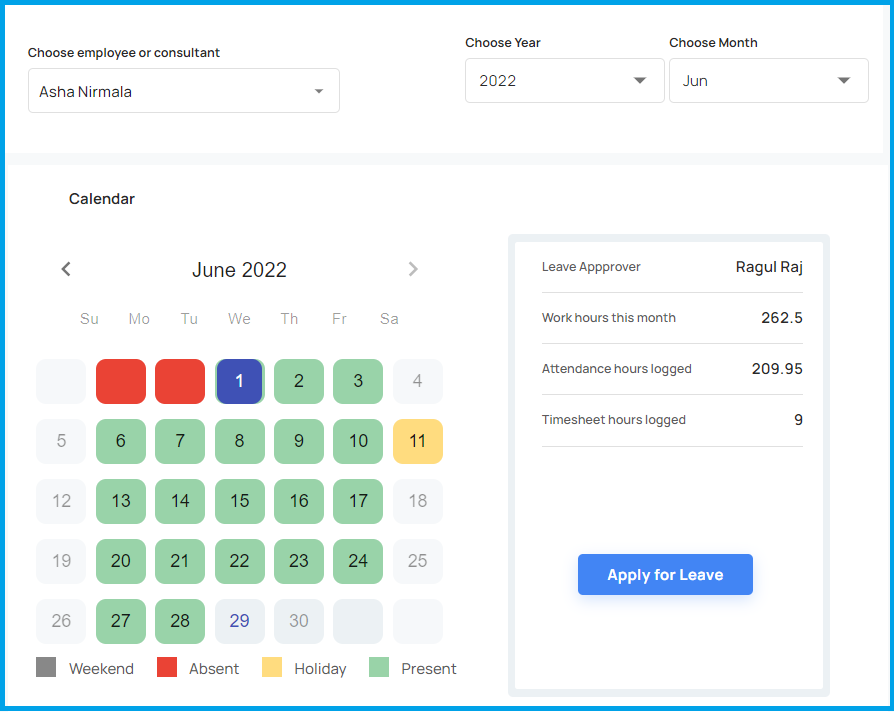Select Sunday June 5
Screen dimensions: 894x712
coord(61,441)
